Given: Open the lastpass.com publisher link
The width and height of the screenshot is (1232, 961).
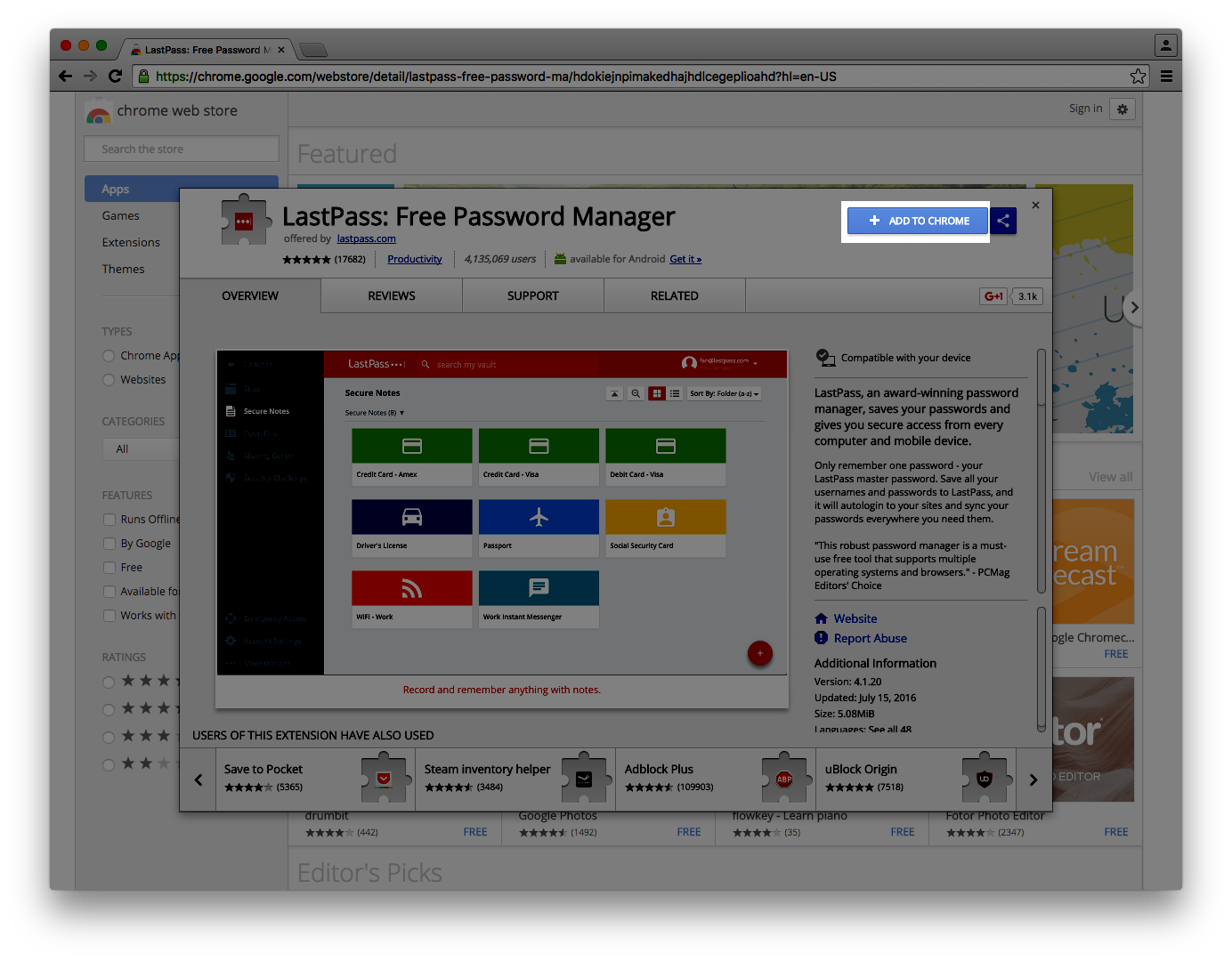Looking at the screenshot, I should click(367, 238).
